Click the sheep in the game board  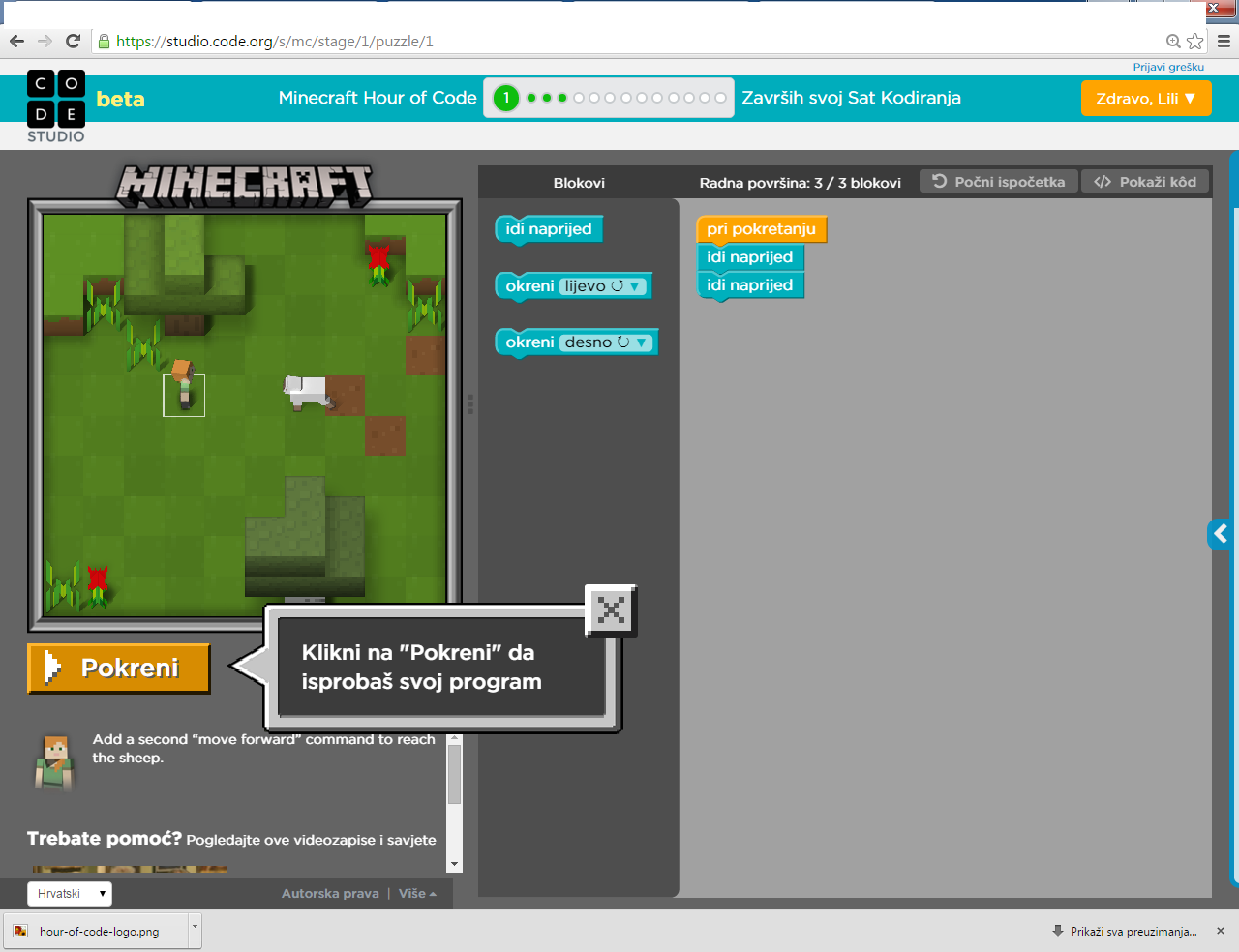tap(308, 392)
